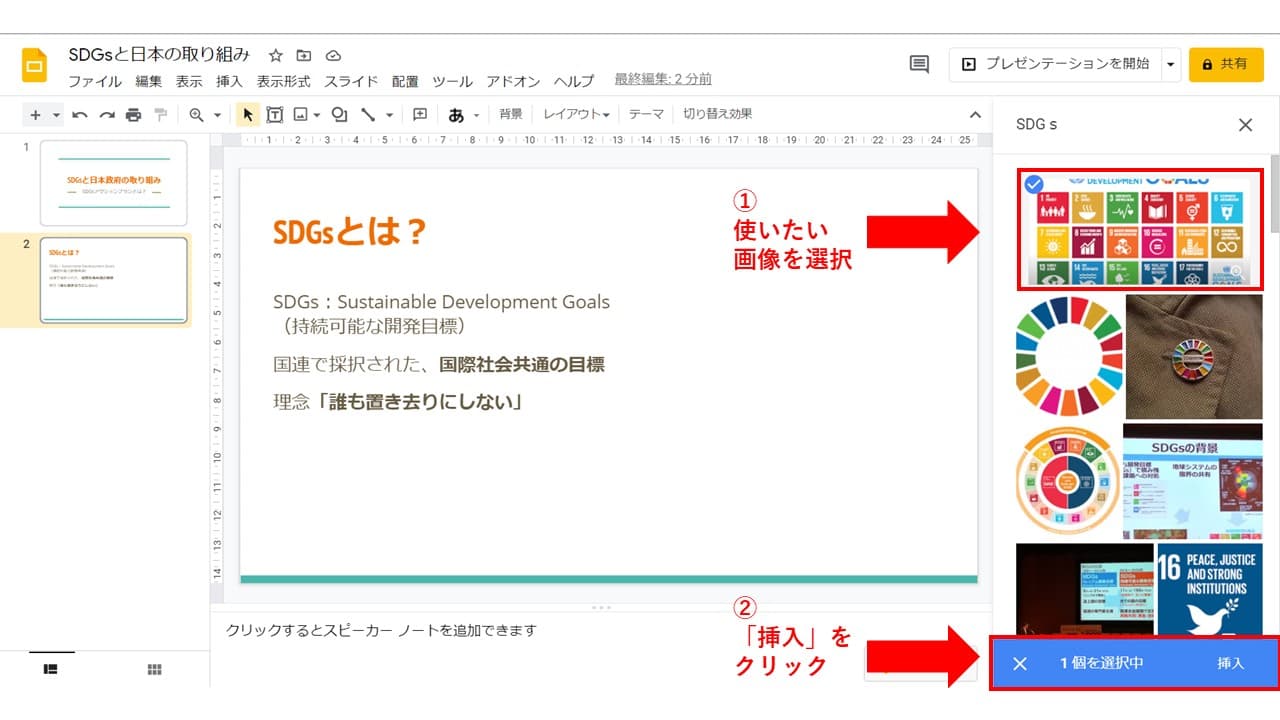
Task: Click the undo arrow in the toolbar
Action: tap(80, 115)
